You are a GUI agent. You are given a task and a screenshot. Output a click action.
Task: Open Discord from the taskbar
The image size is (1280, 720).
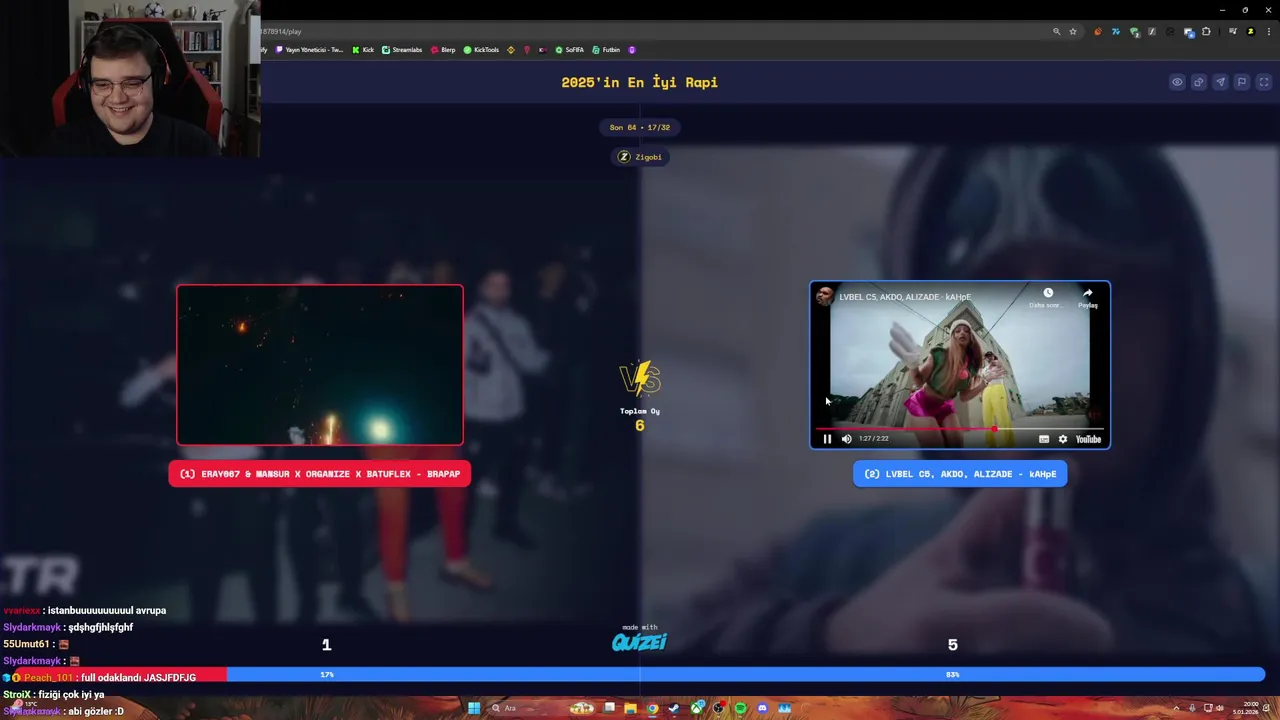(x=762, y=709)
